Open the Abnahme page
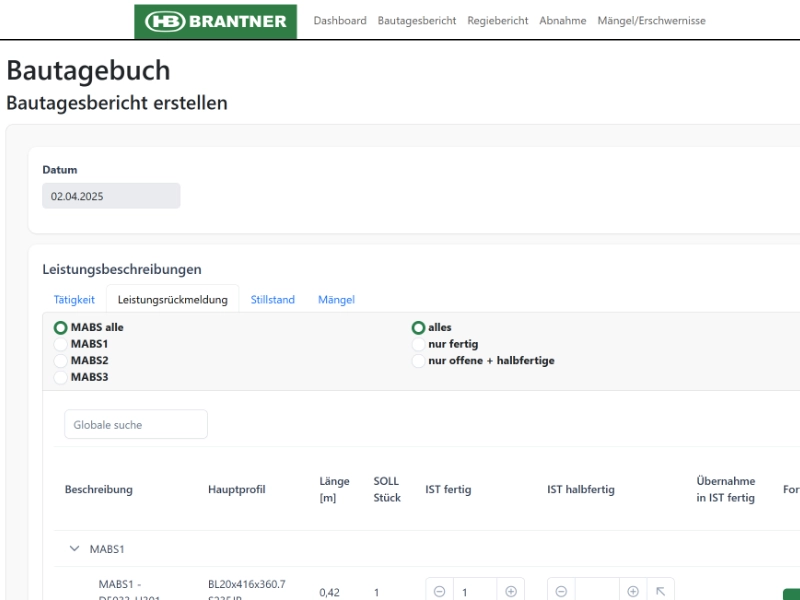The width and height of the screenshot is (800, 600). [563, 20]
